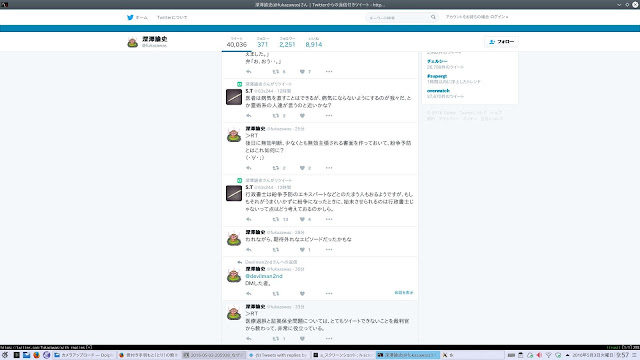640x360 pixels.
Task: Open more menu on 'DMした者。' tweet
Action: [x=329, y=293]
